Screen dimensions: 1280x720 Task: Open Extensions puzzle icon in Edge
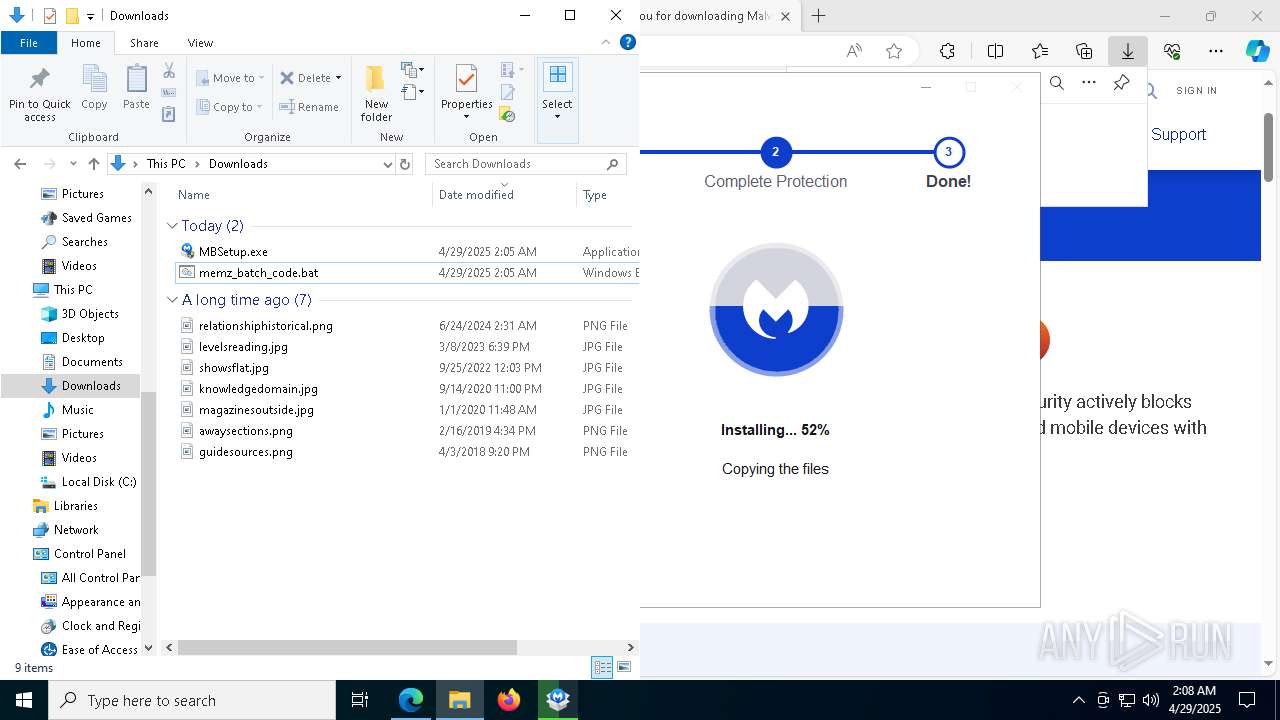[947, 51]
